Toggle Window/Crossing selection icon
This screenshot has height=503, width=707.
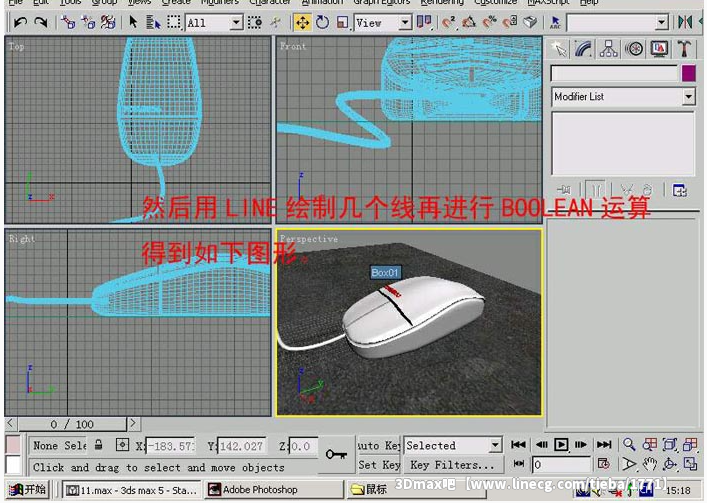255,22
